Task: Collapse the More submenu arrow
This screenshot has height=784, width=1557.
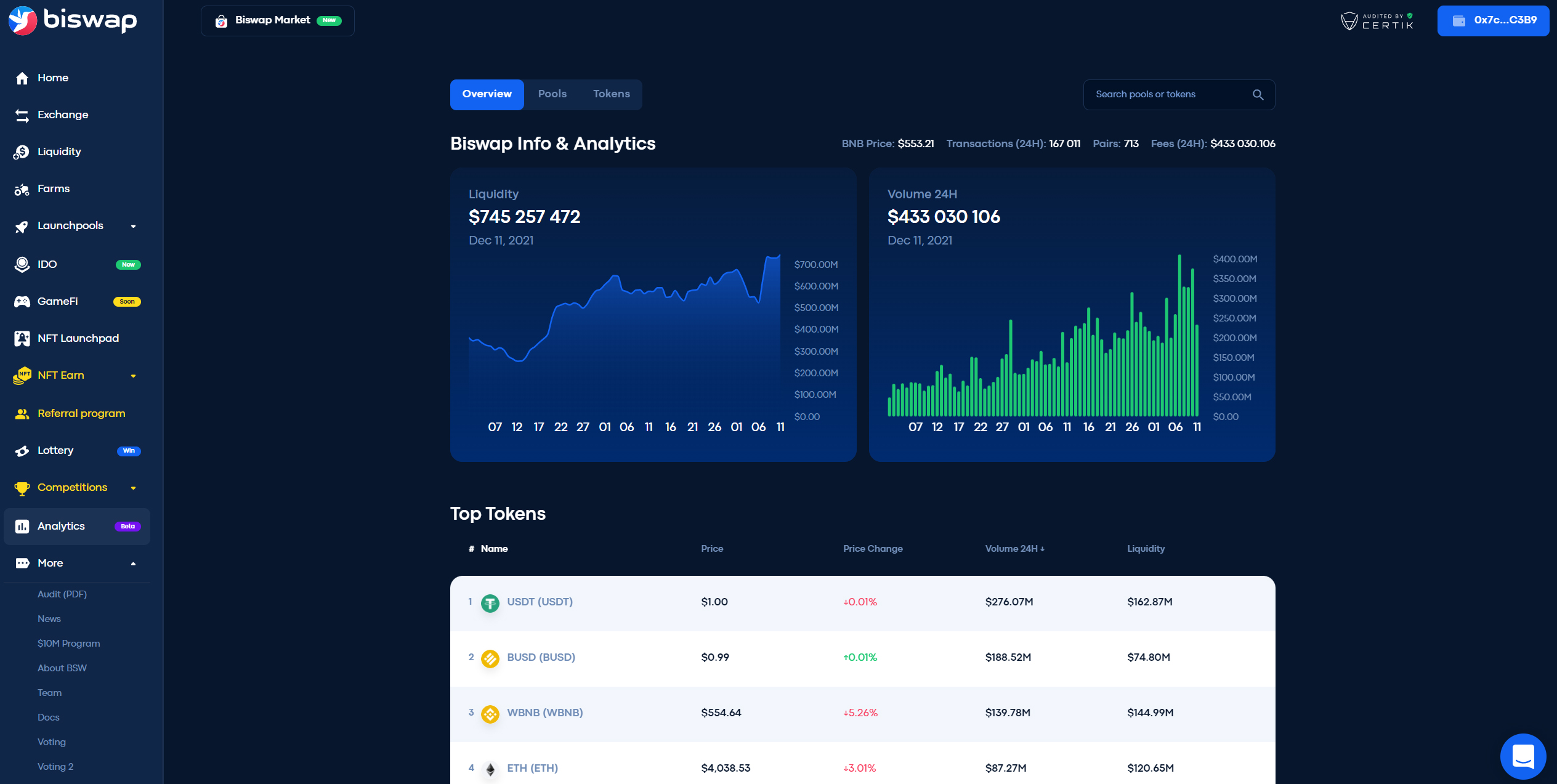Action: click(x=133, y=564)
